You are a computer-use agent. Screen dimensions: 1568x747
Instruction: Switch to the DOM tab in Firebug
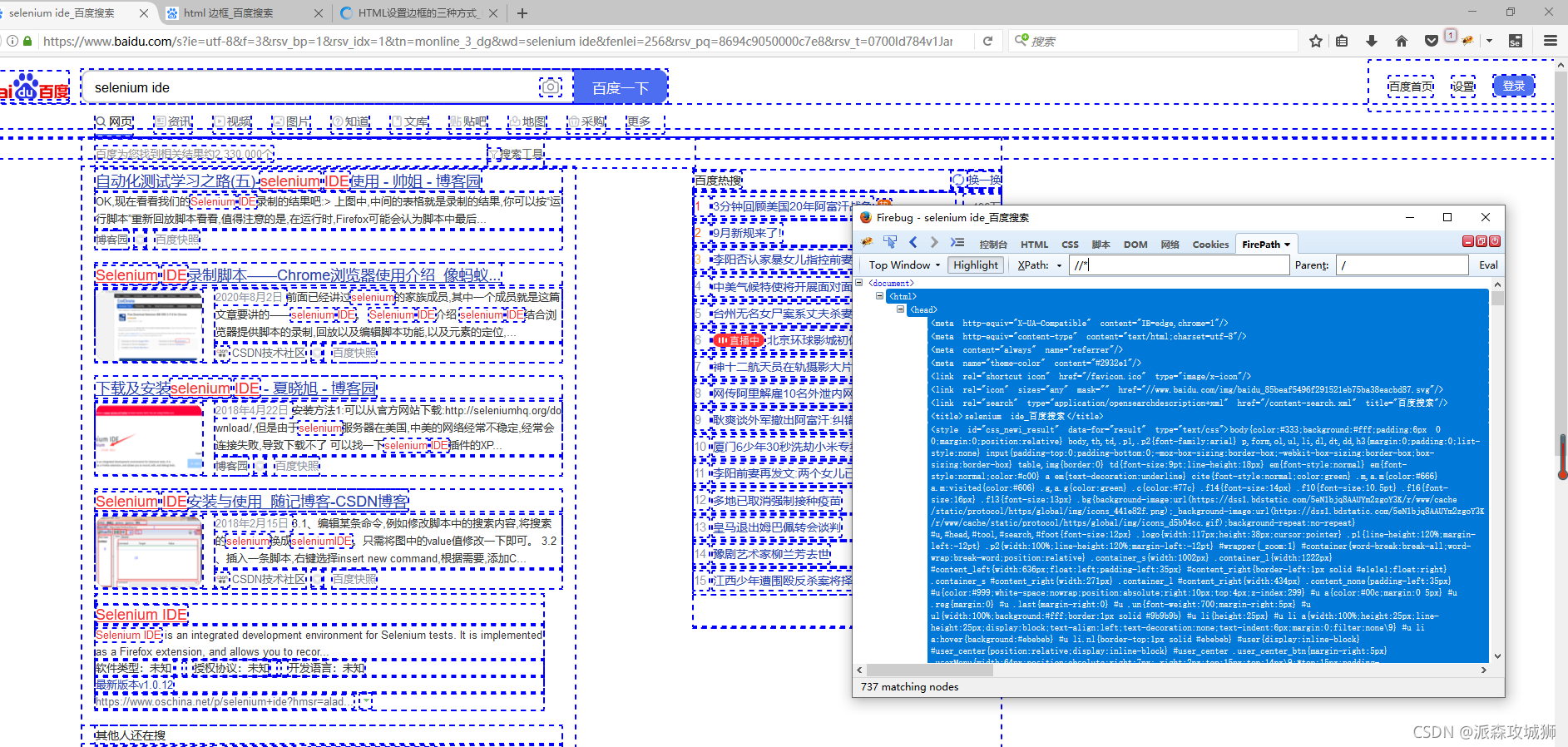pyautogui.click(x=1135, y=245)
